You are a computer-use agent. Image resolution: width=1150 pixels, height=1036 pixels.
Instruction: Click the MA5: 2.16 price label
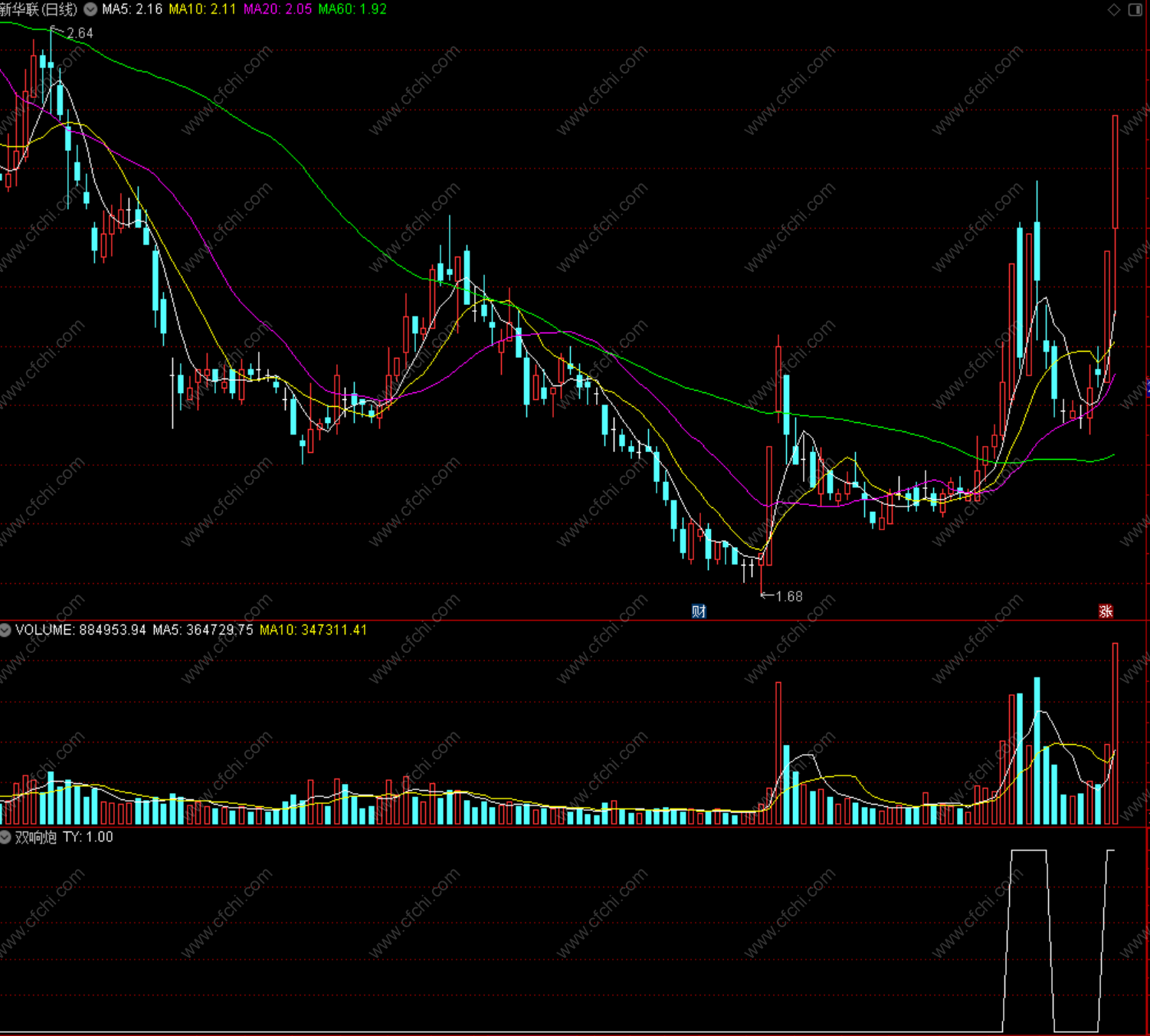point(132,9)
